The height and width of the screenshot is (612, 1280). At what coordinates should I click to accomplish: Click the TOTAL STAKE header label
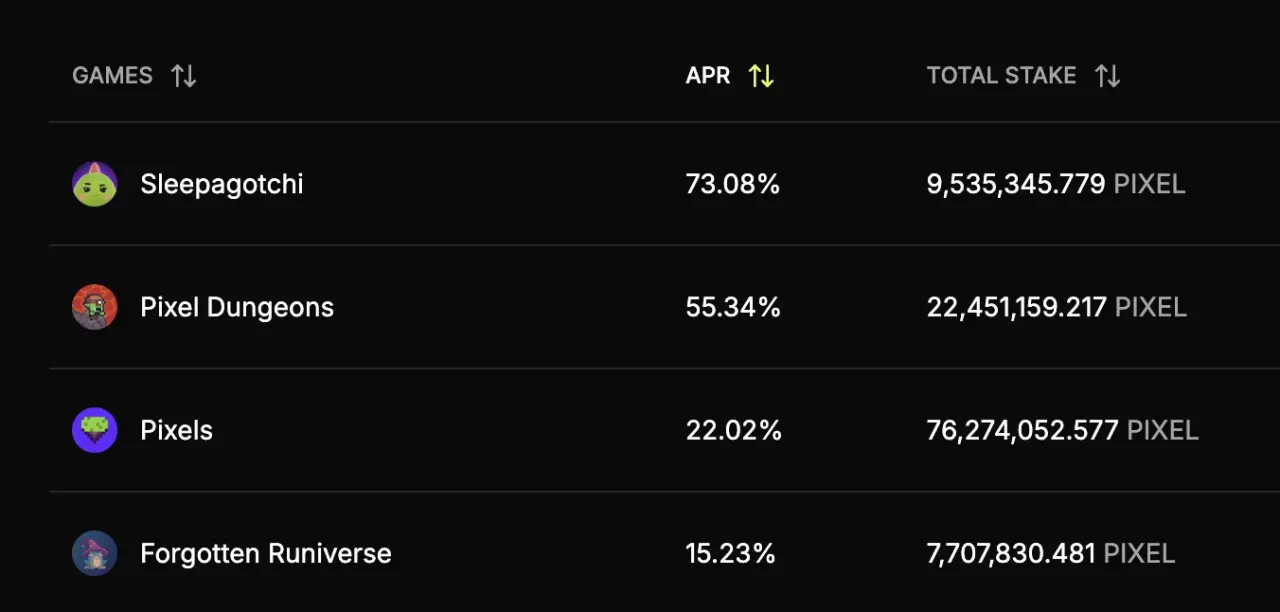[x=1001, y=76]
